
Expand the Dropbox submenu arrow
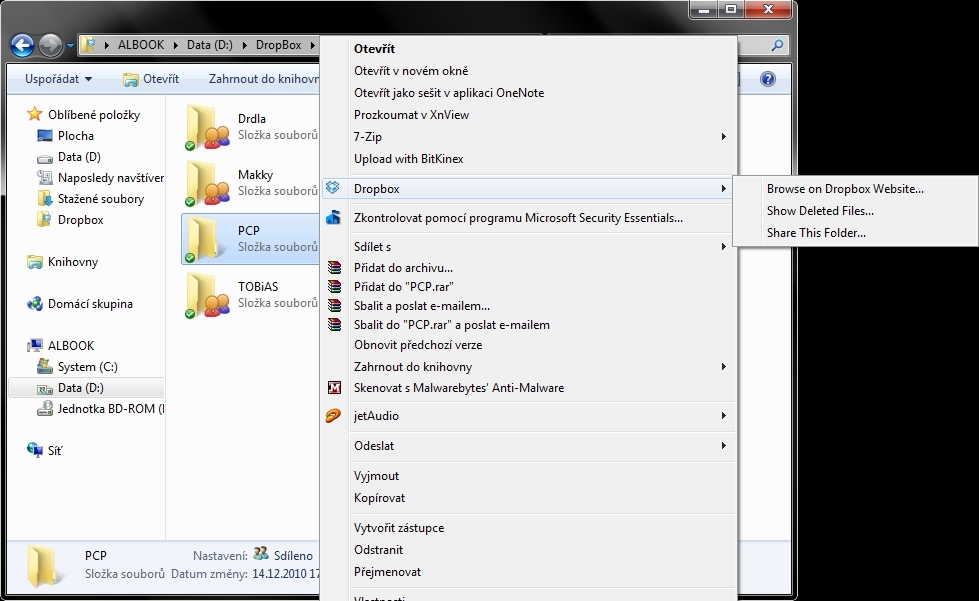click(724, 188)
